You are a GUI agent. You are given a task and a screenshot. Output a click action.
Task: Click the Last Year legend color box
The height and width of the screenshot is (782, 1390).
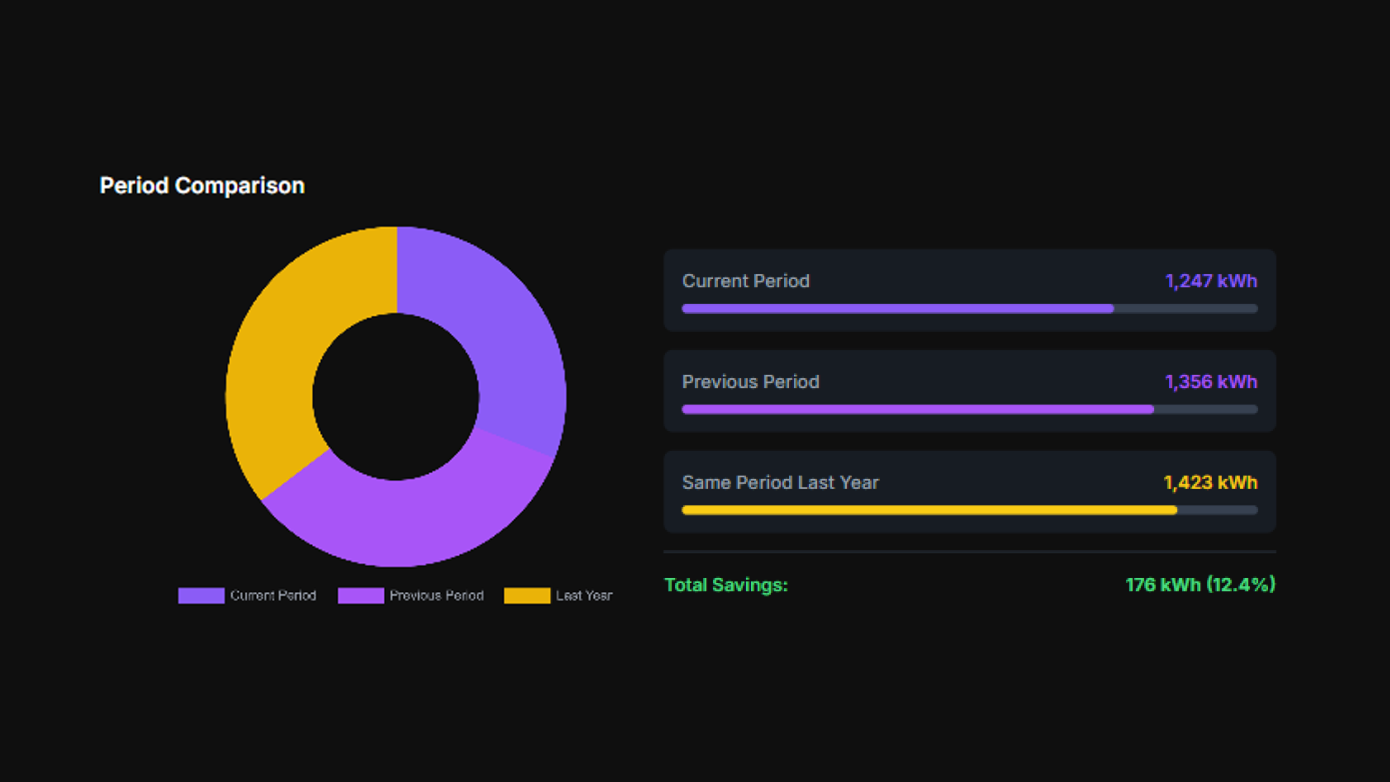tap(527, 596)
